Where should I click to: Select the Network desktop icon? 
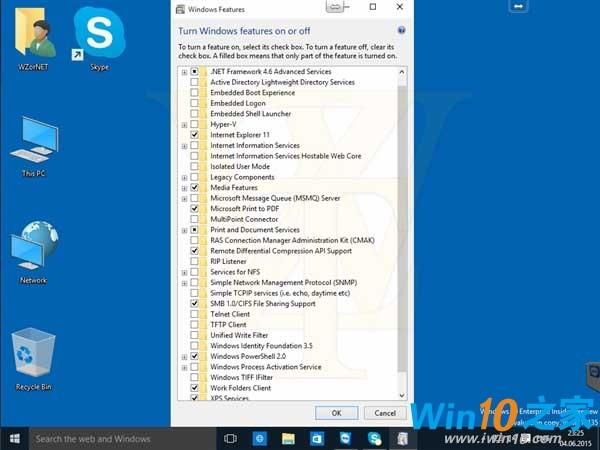click(x=34, y=253)
